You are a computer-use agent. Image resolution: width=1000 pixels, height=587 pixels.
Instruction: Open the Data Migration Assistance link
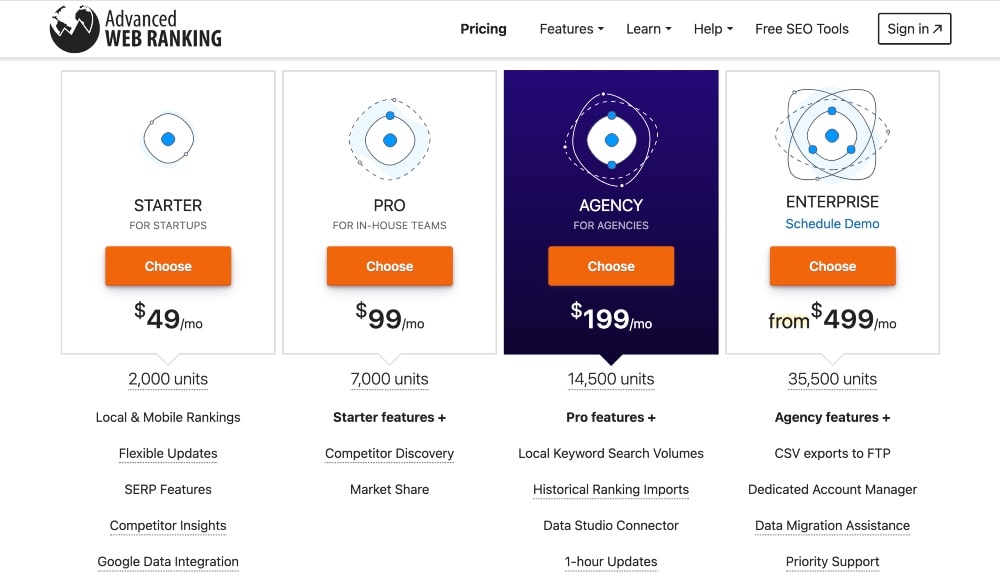coord(832,525)
